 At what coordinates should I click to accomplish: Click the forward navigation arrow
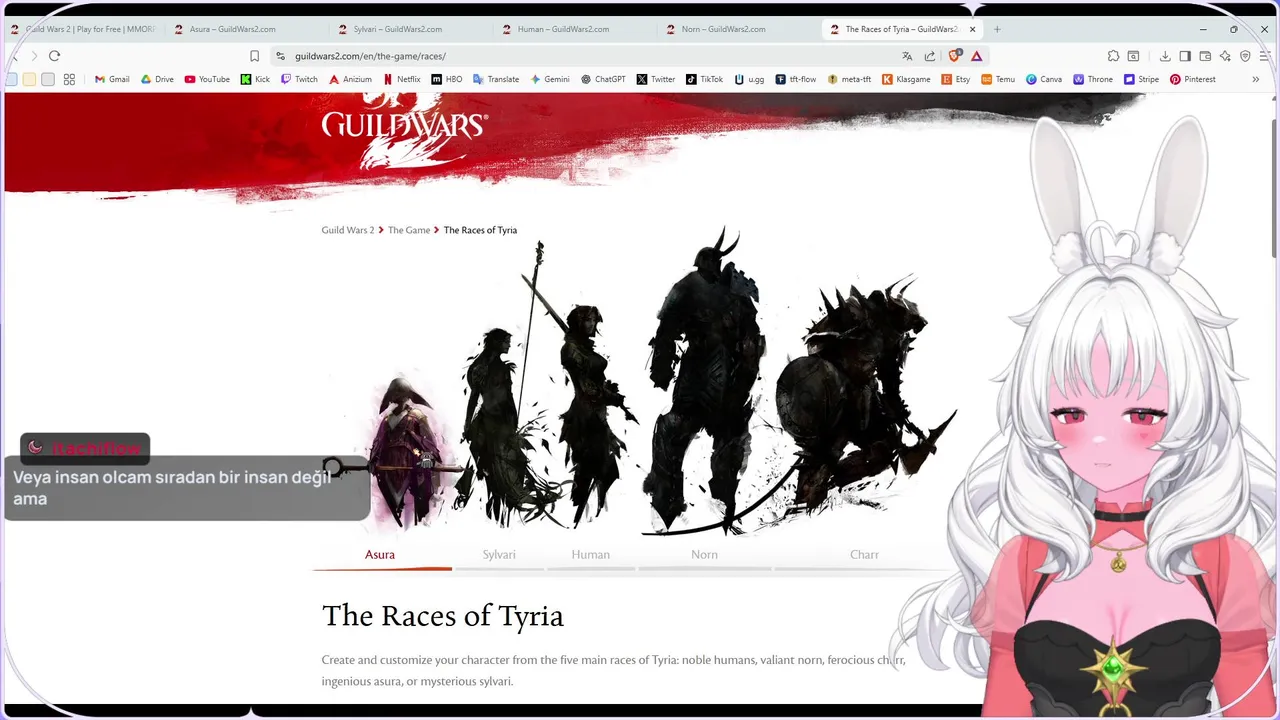click(x=33, y=56)
